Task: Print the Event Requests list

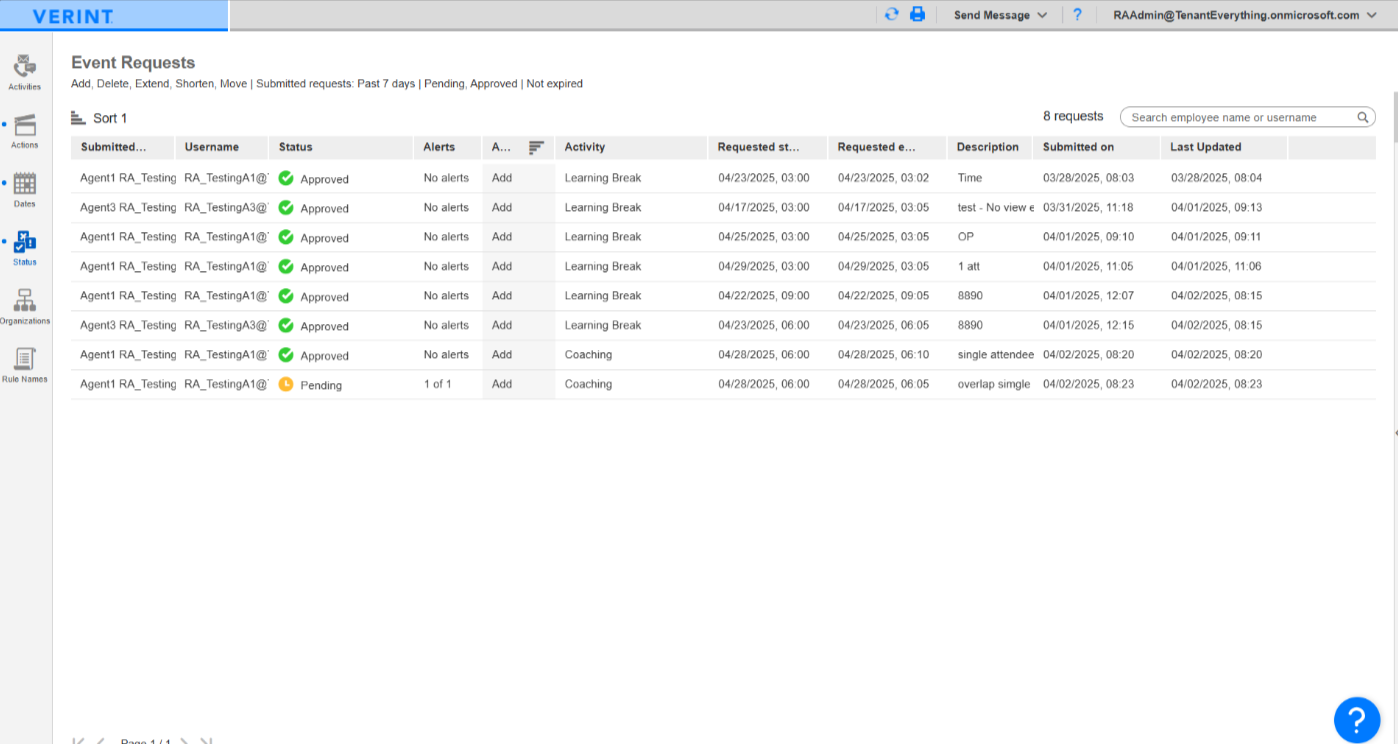Action: click(x=918, y=15)
